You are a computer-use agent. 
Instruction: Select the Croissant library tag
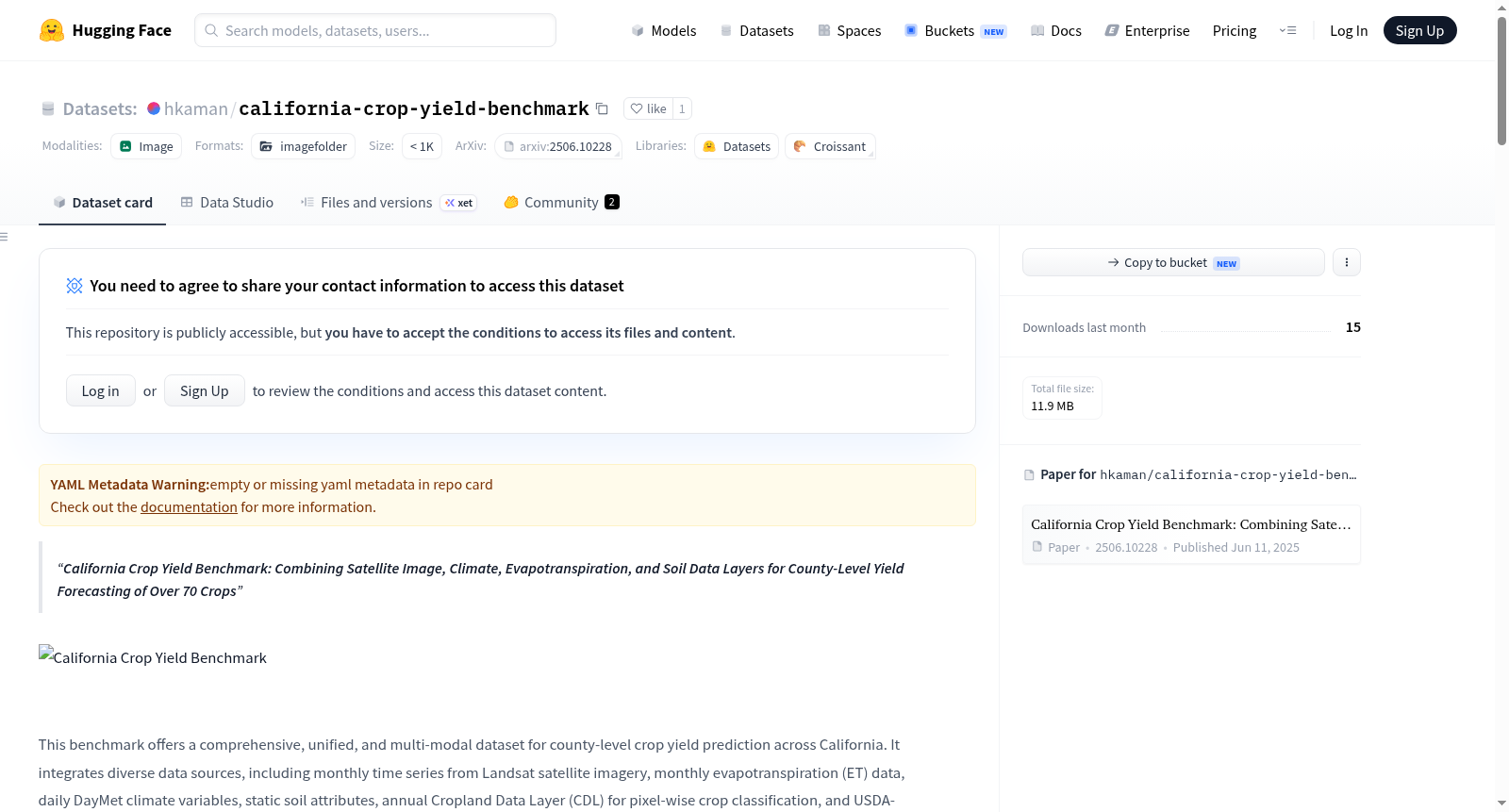(x=830, y=146)
